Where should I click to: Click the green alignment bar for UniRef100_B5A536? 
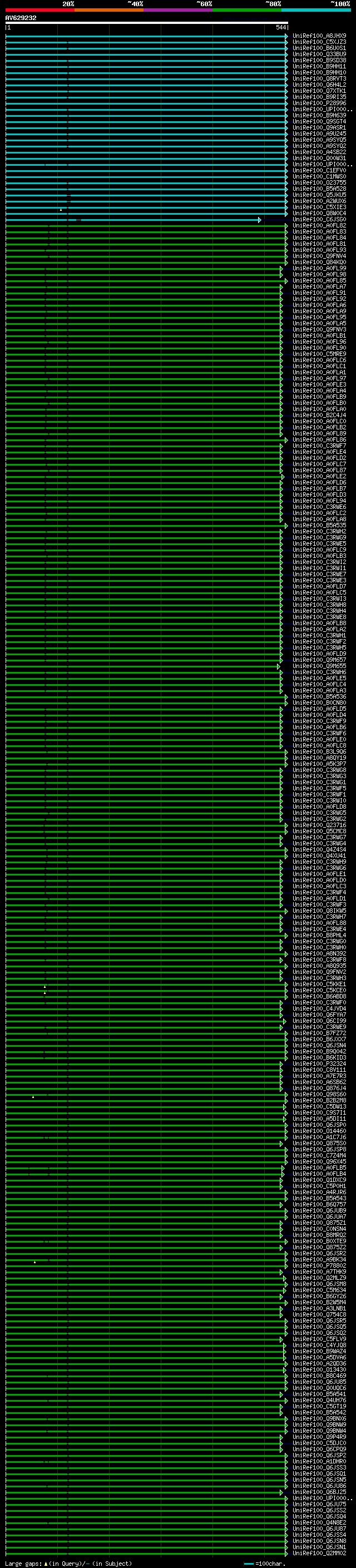[146, 697]
